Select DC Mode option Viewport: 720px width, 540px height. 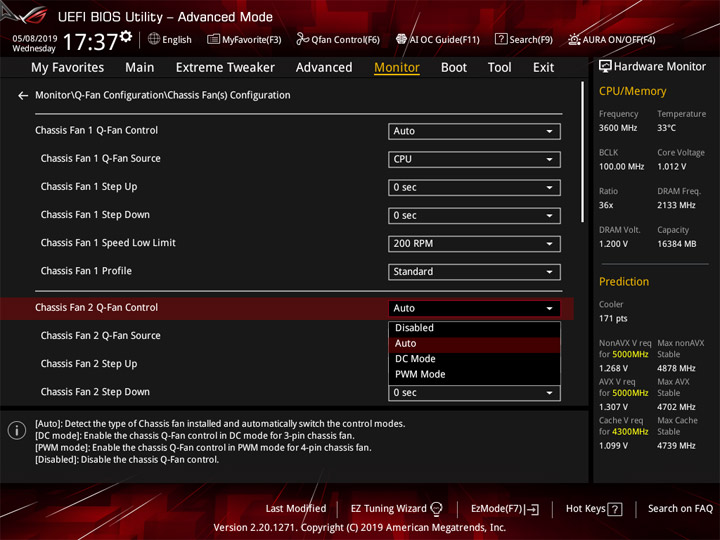(474, 359)
